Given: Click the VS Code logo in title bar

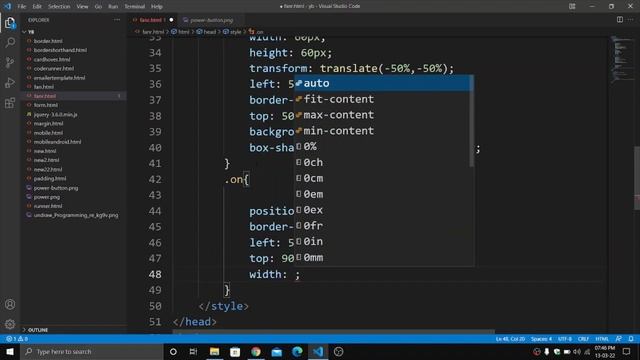Looking at the screenshot, I should point(7,6).
